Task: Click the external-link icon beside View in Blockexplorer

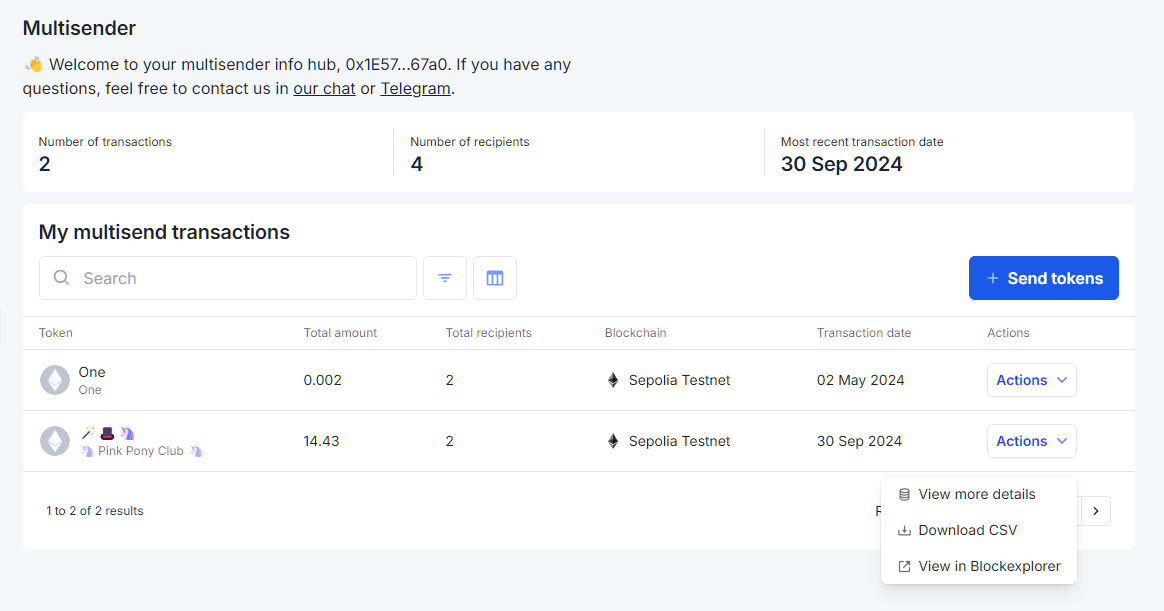Action: pos(904,566)
